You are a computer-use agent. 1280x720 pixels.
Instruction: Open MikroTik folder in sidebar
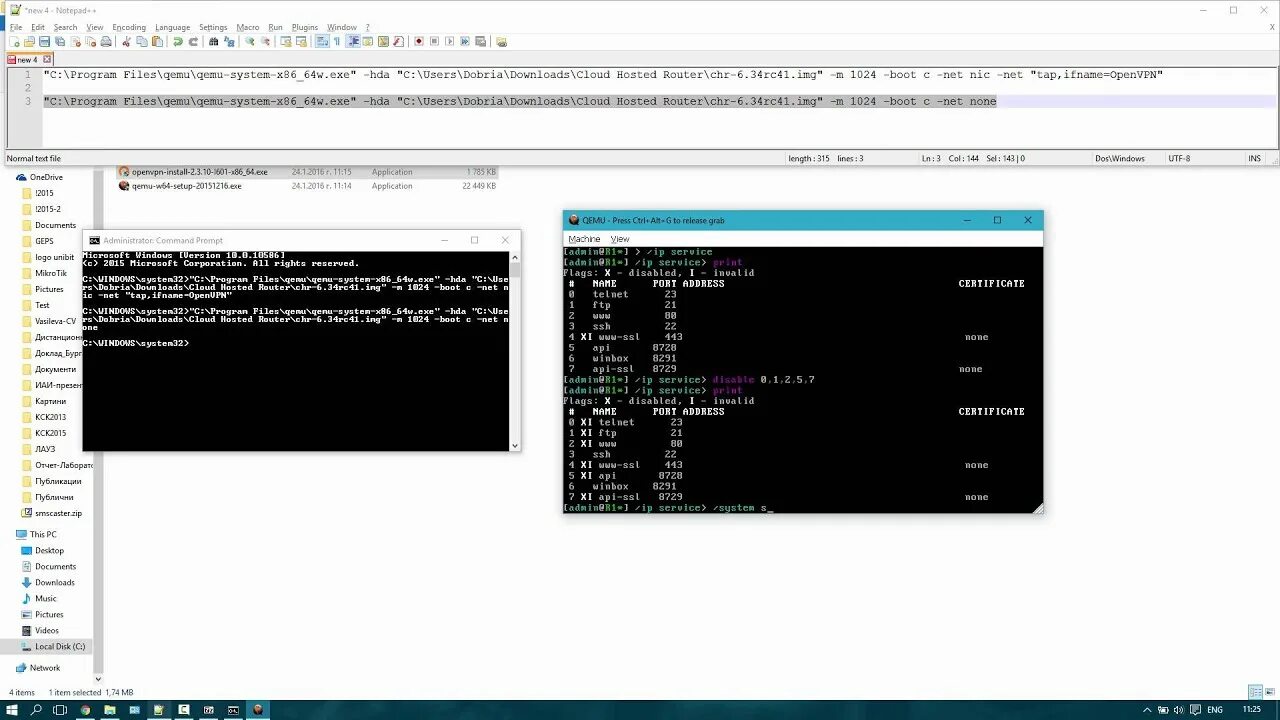coord(51,273)
